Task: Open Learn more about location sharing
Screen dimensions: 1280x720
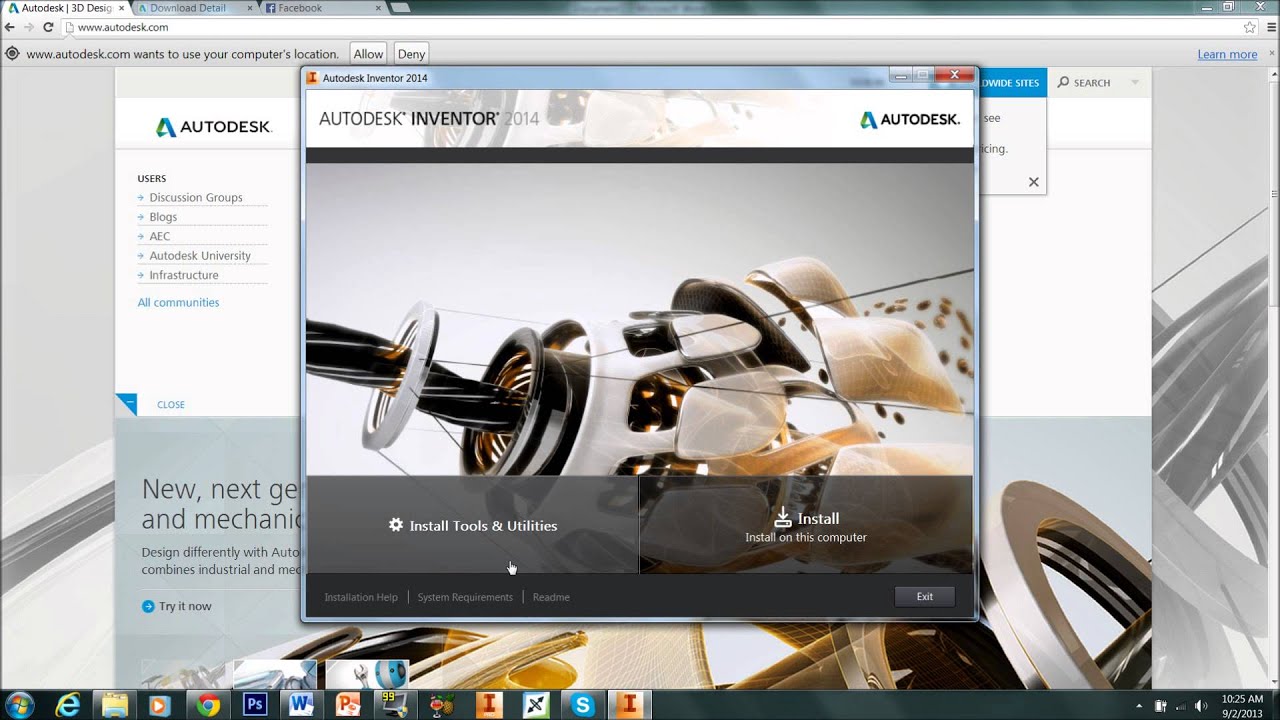Action: point(1227,54)
